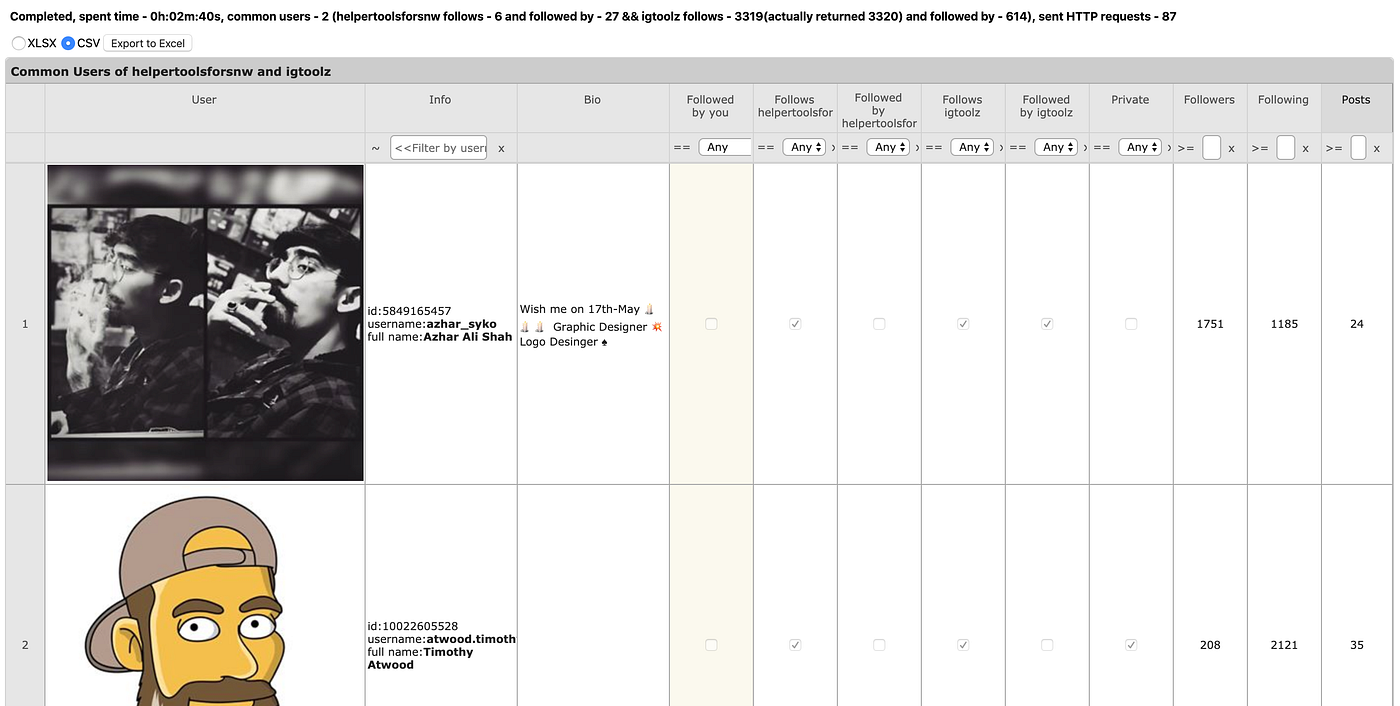This screenshot has height=706, width=1400.
Task: Focus the Followers minimum value field
Action: tap(1212, 148)
